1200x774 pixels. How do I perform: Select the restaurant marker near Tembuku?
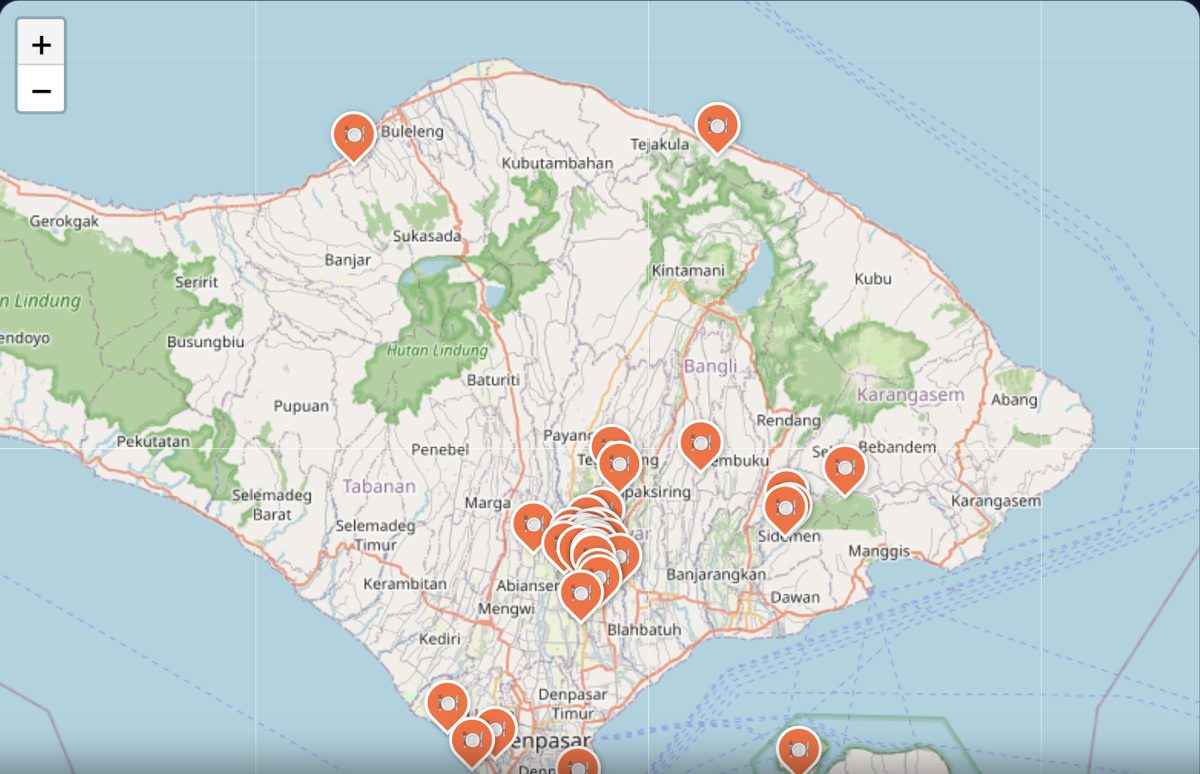tap(700, 445)
